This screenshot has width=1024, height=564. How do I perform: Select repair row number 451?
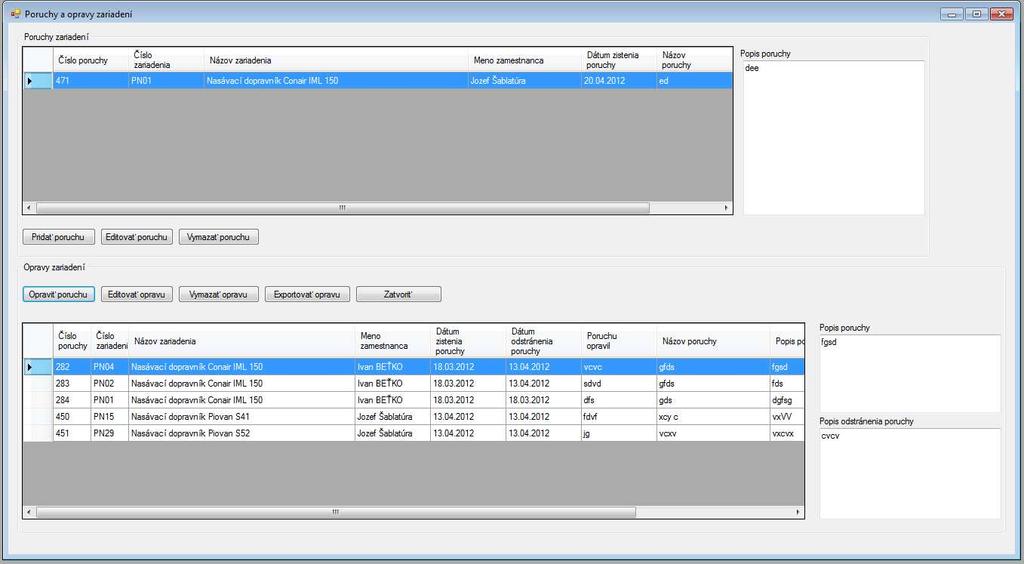tap(72, 433)
